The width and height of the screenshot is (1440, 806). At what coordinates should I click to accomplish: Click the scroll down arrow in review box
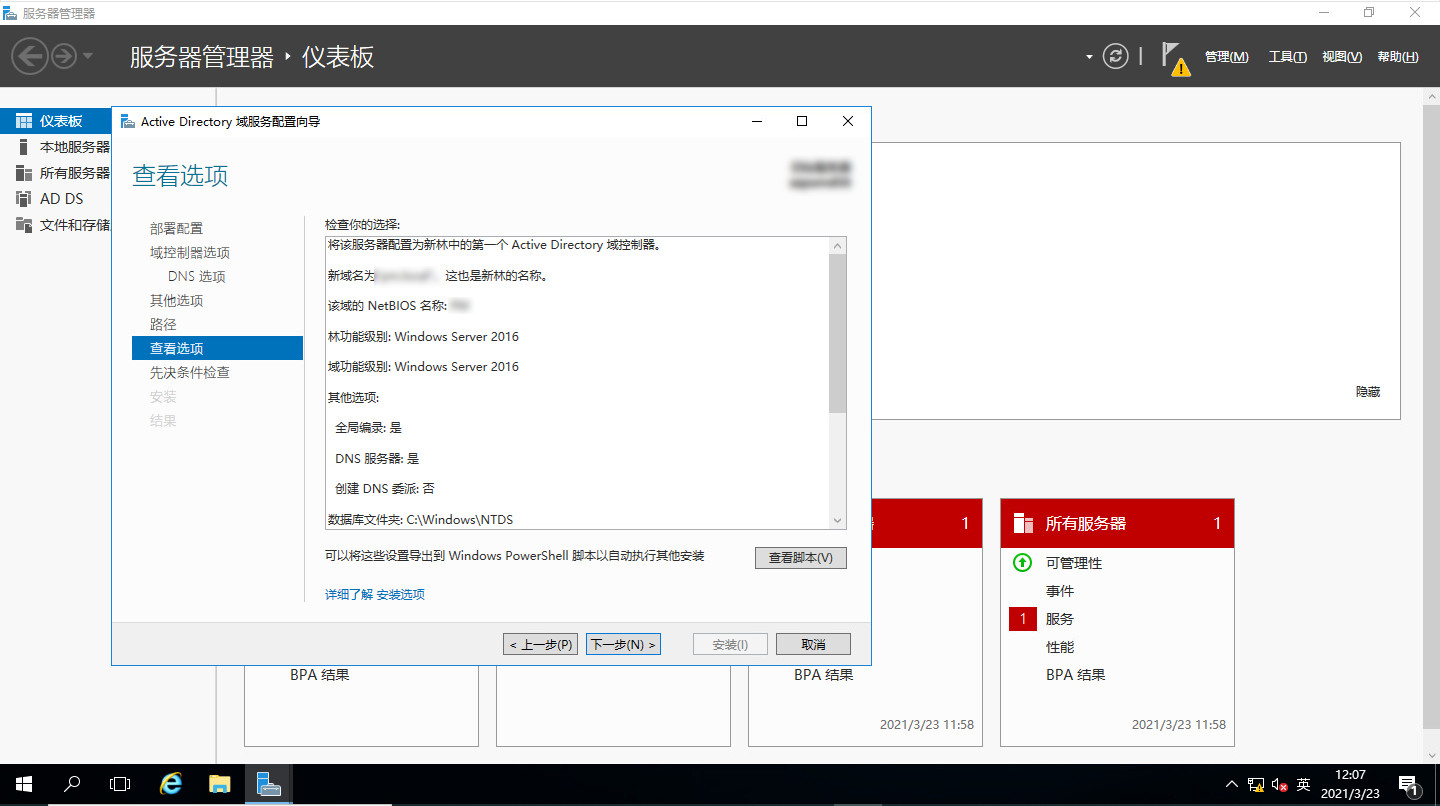[838, 521]
